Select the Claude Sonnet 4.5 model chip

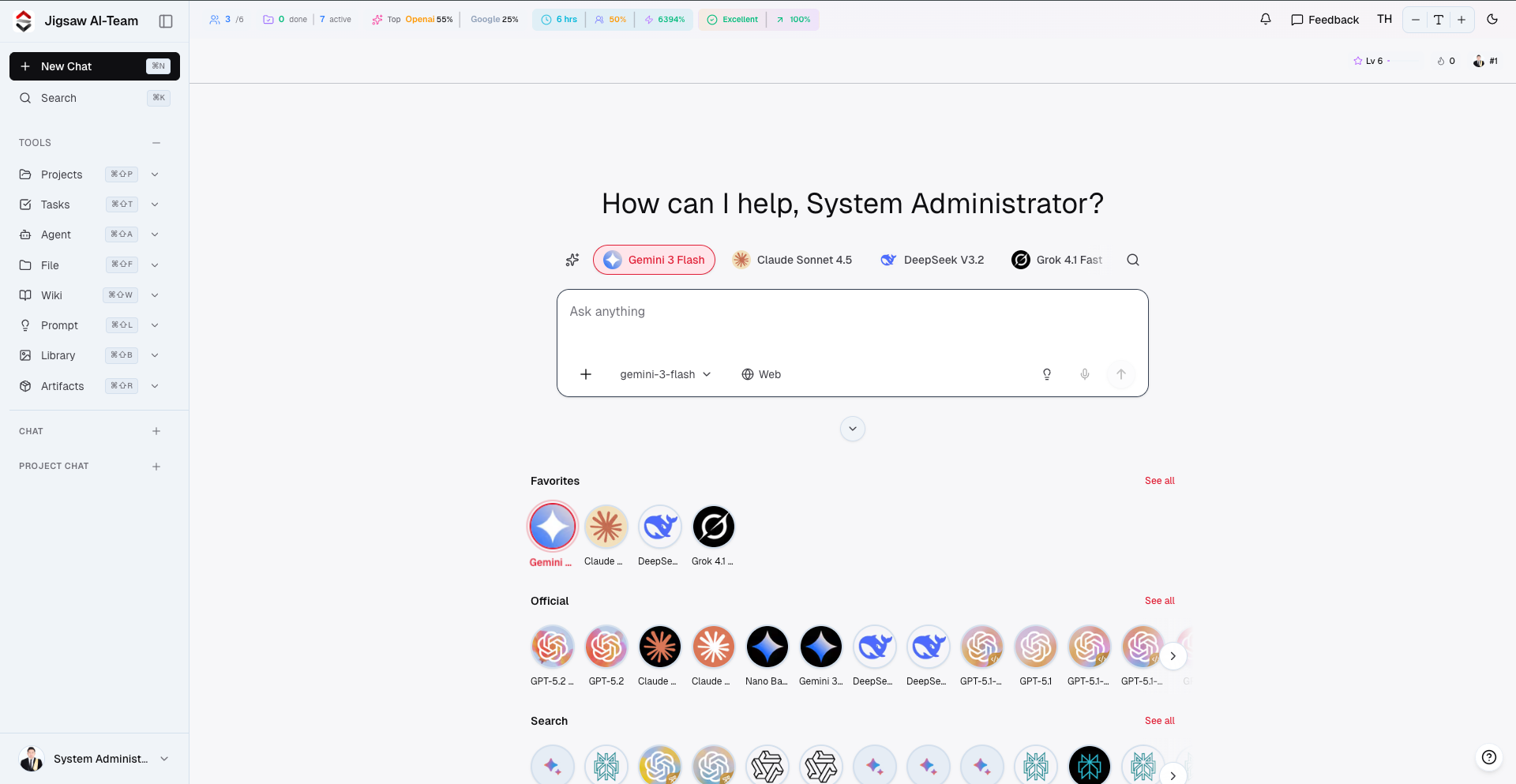[x=793, y=260]
